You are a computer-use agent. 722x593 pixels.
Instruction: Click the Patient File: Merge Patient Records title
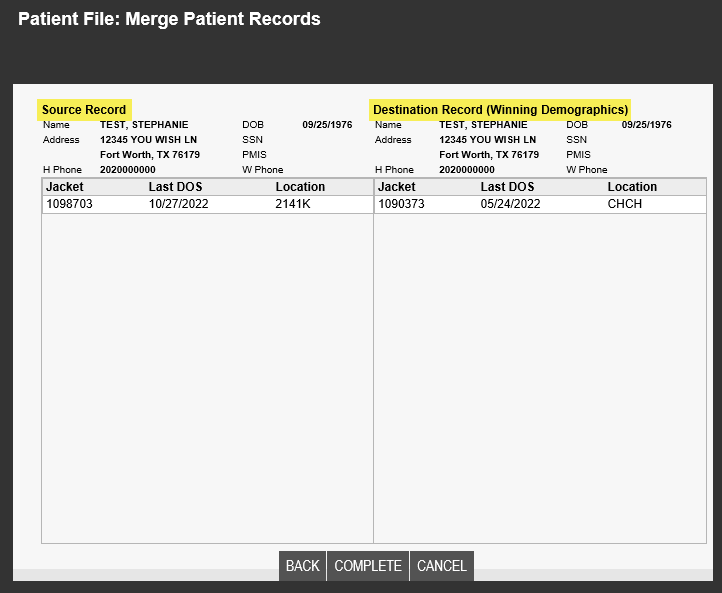click(169, 19)
